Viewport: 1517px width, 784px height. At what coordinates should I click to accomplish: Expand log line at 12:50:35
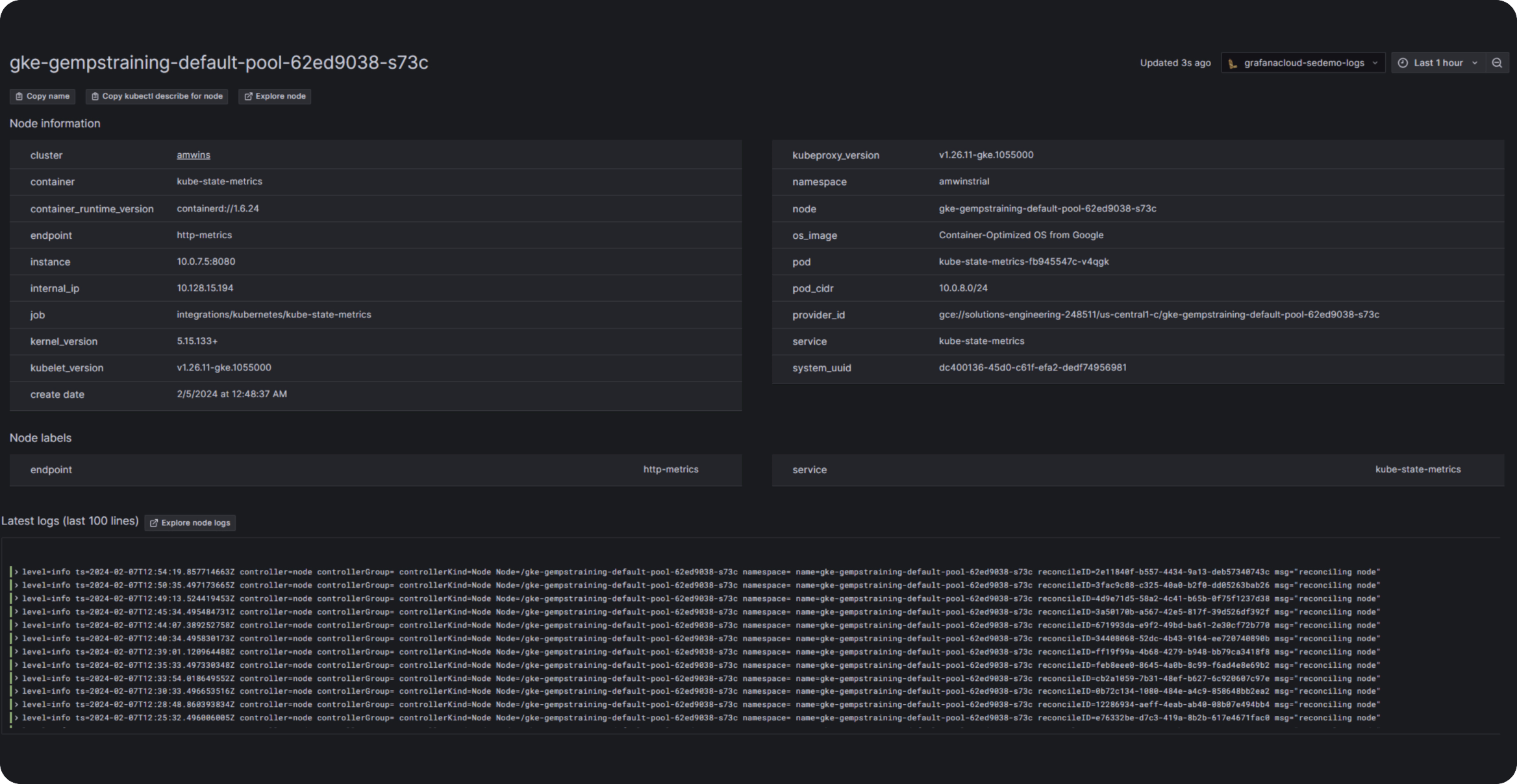[16, 585]
